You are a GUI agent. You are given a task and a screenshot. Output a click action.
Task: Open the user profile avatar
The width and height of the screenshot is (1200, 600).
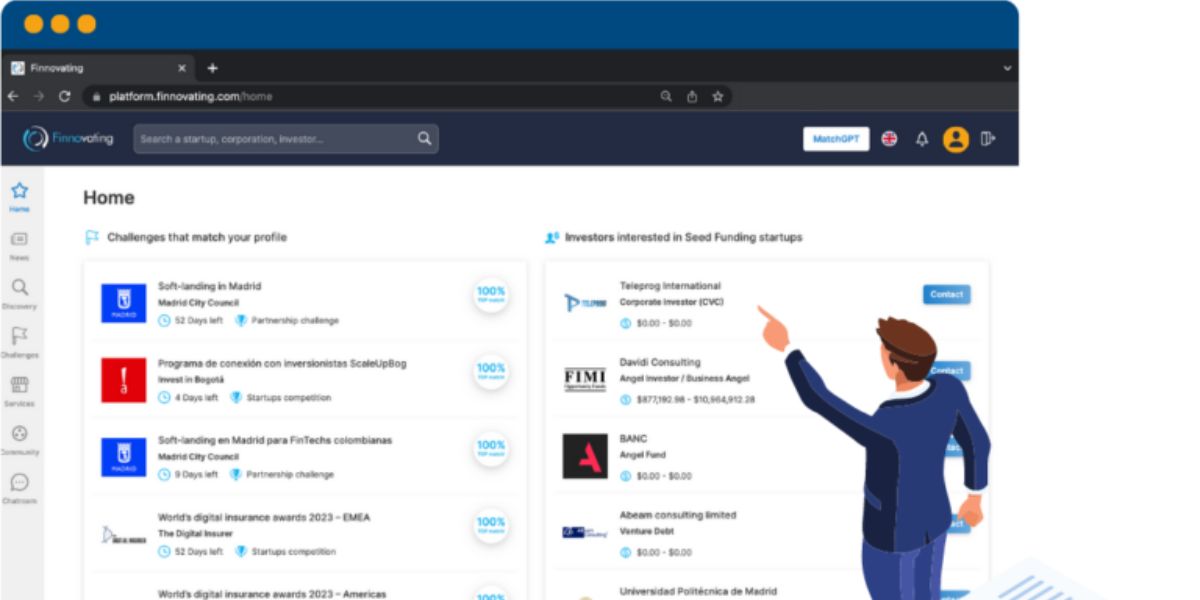click(956, 139)
